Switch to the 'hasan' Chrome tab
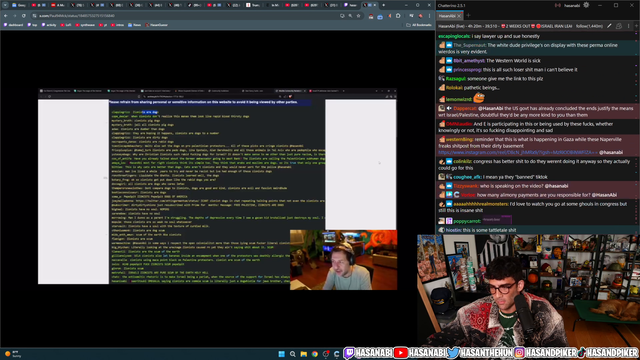The image size is (640, 360). click(350, 5)
